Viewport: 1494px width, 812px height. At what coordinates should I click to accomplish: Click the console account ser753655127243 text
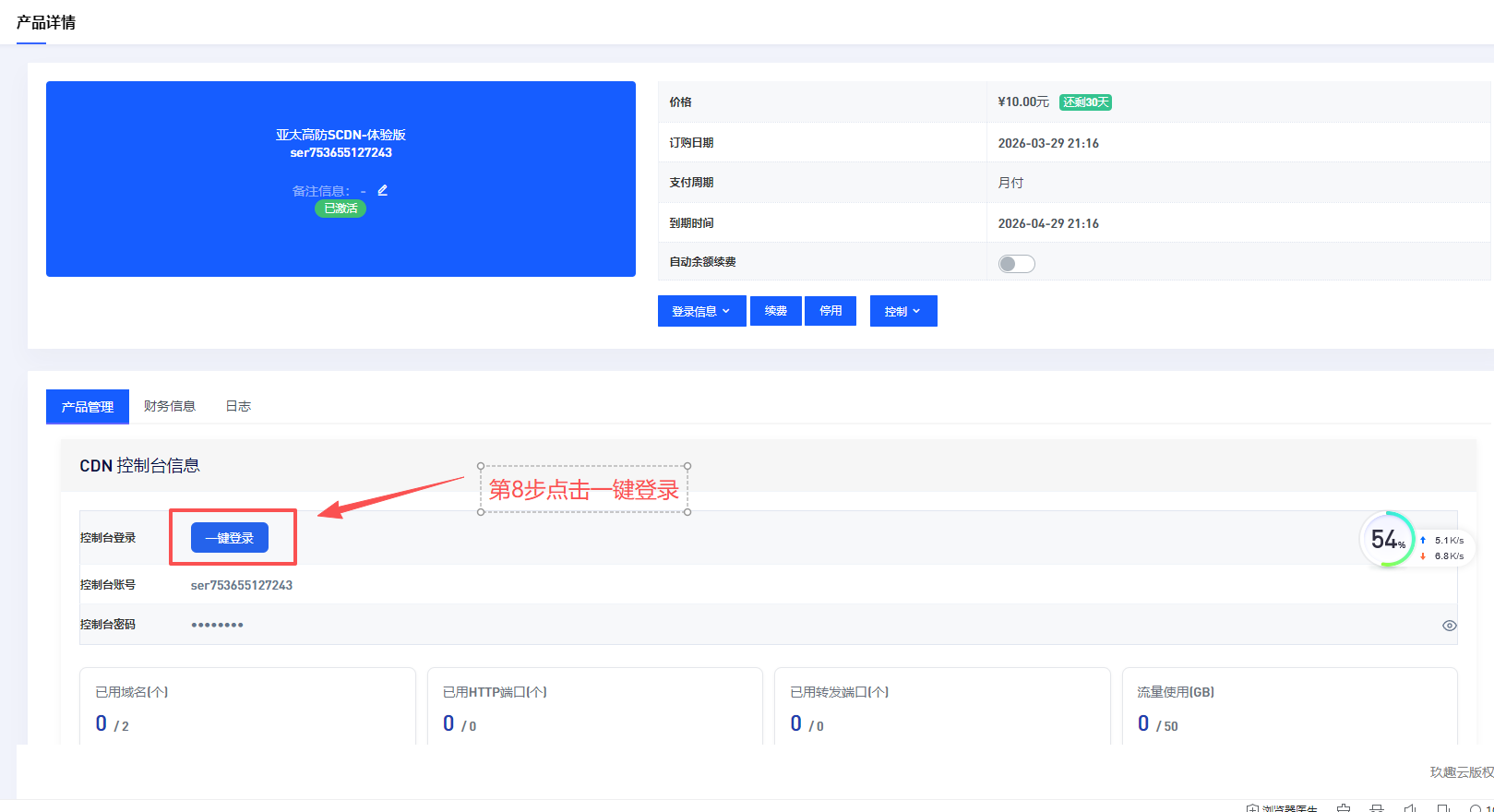242,585
